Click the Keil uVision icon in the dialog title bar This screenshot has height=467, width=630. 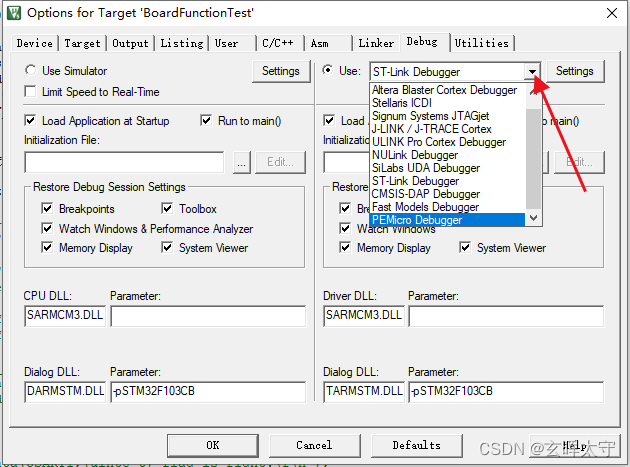(x=14, y=13)
